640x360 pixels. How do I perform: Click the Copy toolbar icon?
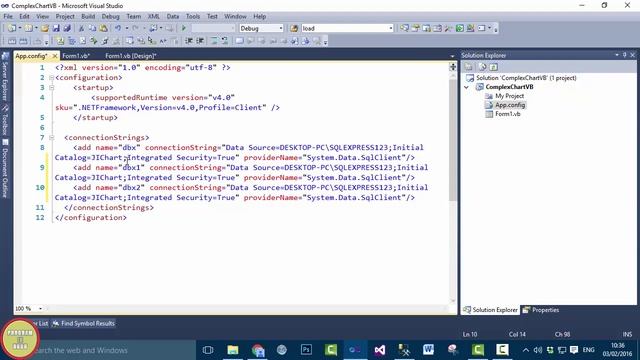(x=92, y=28)
